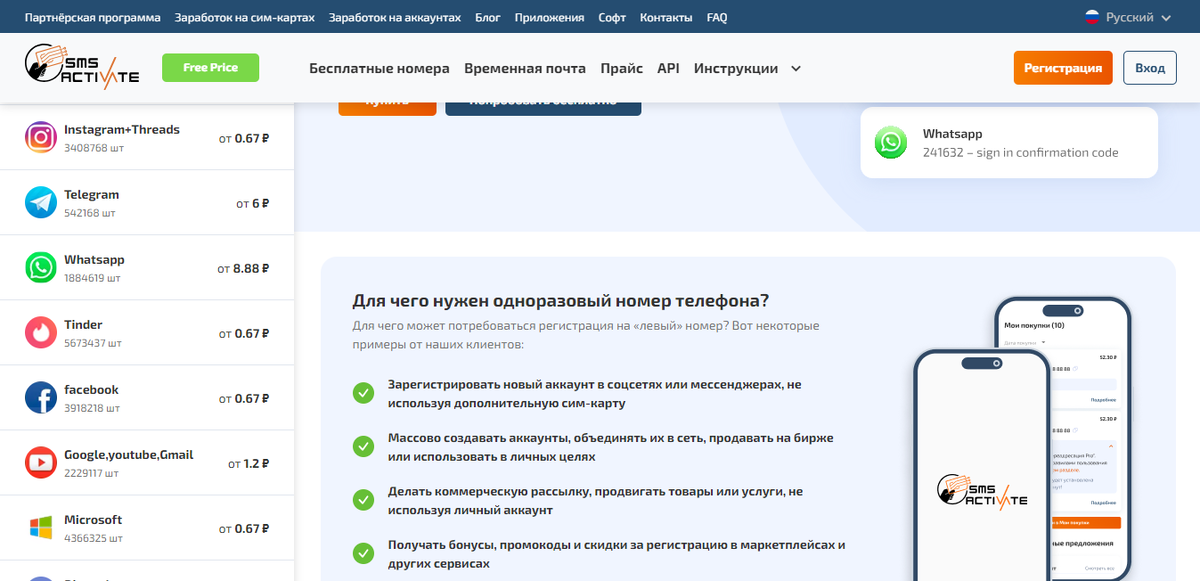
Task: Click the Russian flag language icon
Action: point(1092,17)
